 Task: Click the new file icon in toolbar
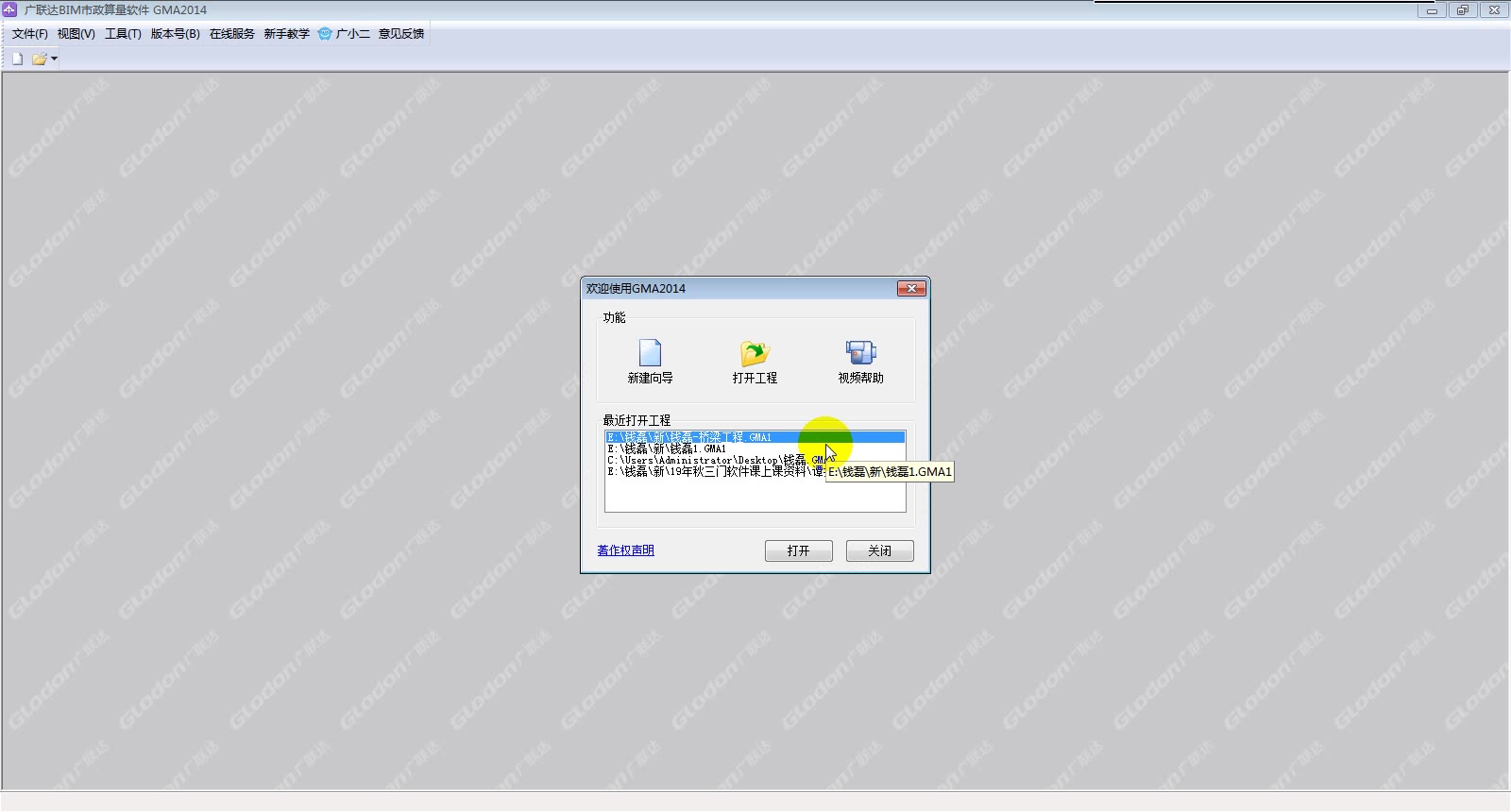tap(17, 59)
